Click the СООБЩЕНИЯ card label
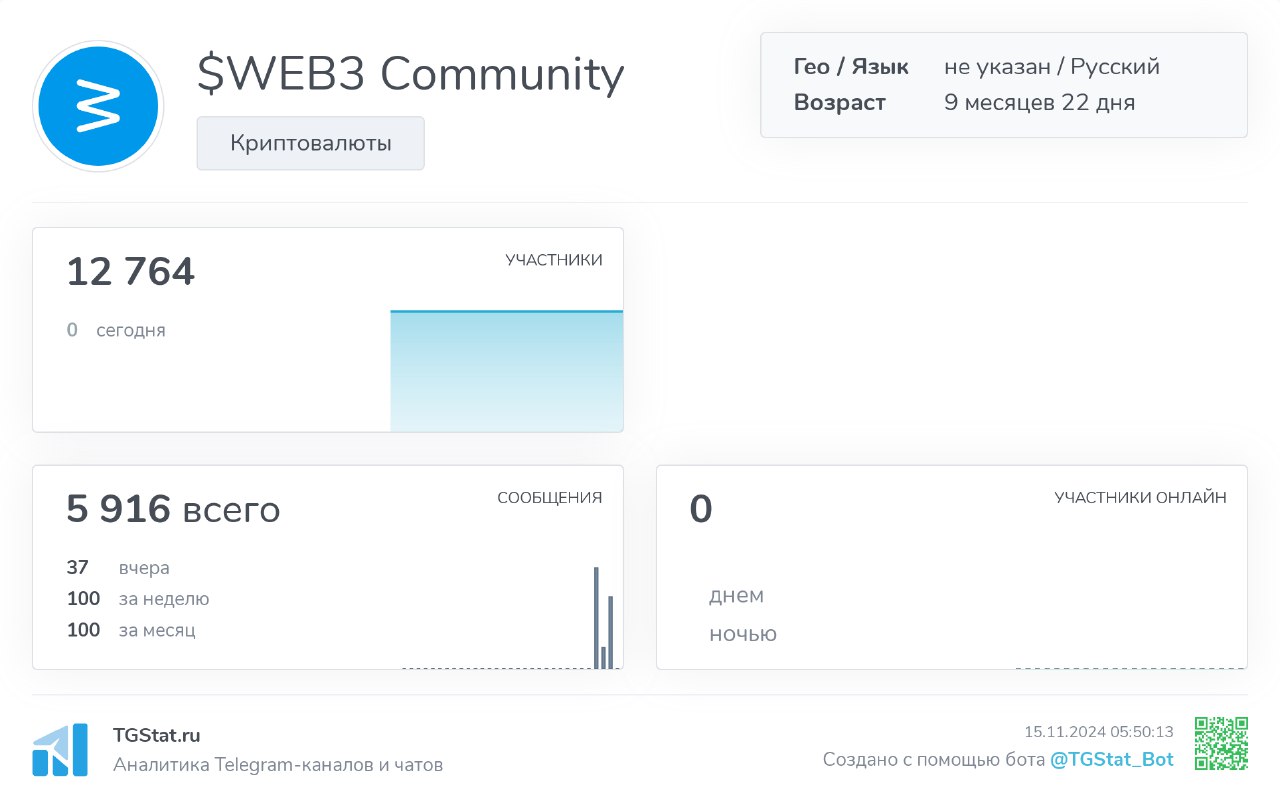 (x=550, y=498)
